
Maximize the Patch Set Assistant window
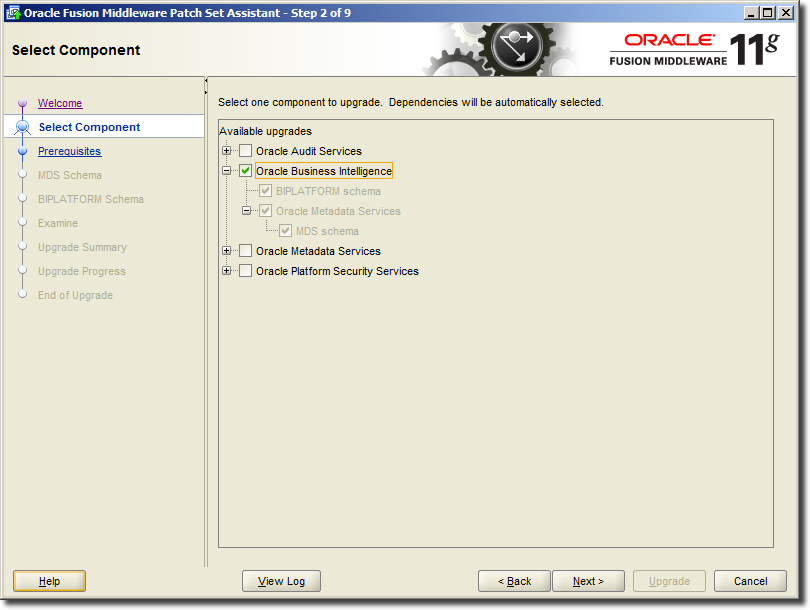(768, 12)
